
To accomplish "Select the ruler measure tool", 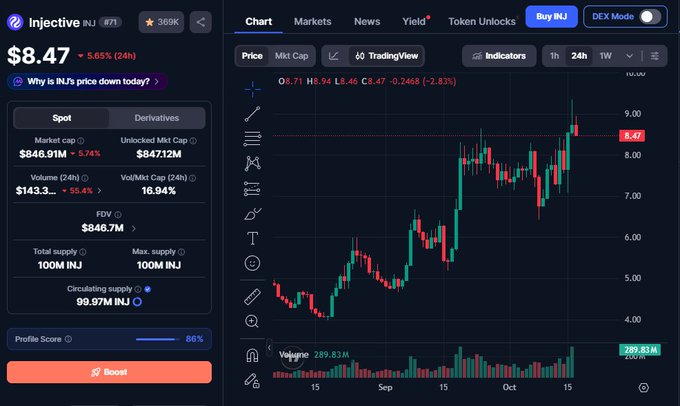I will [x=252, y=297].
